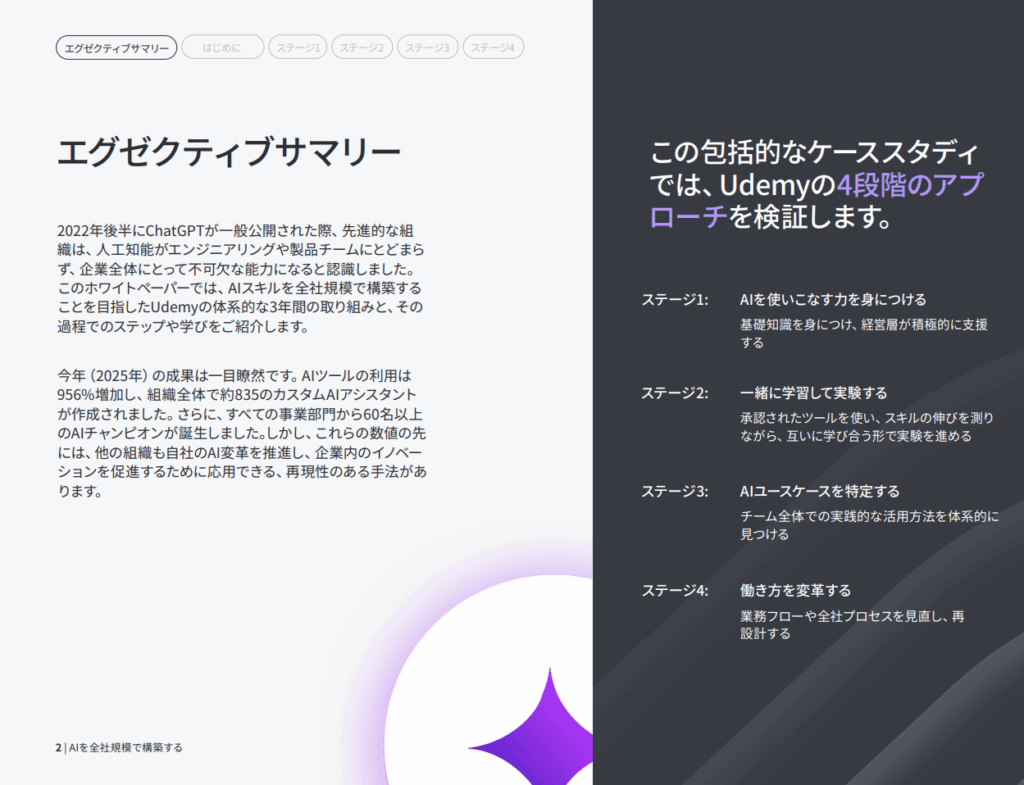1024x785 pixels.
Task: Click the ステージ2: label in the dark panel
Action: pos(675,392)
